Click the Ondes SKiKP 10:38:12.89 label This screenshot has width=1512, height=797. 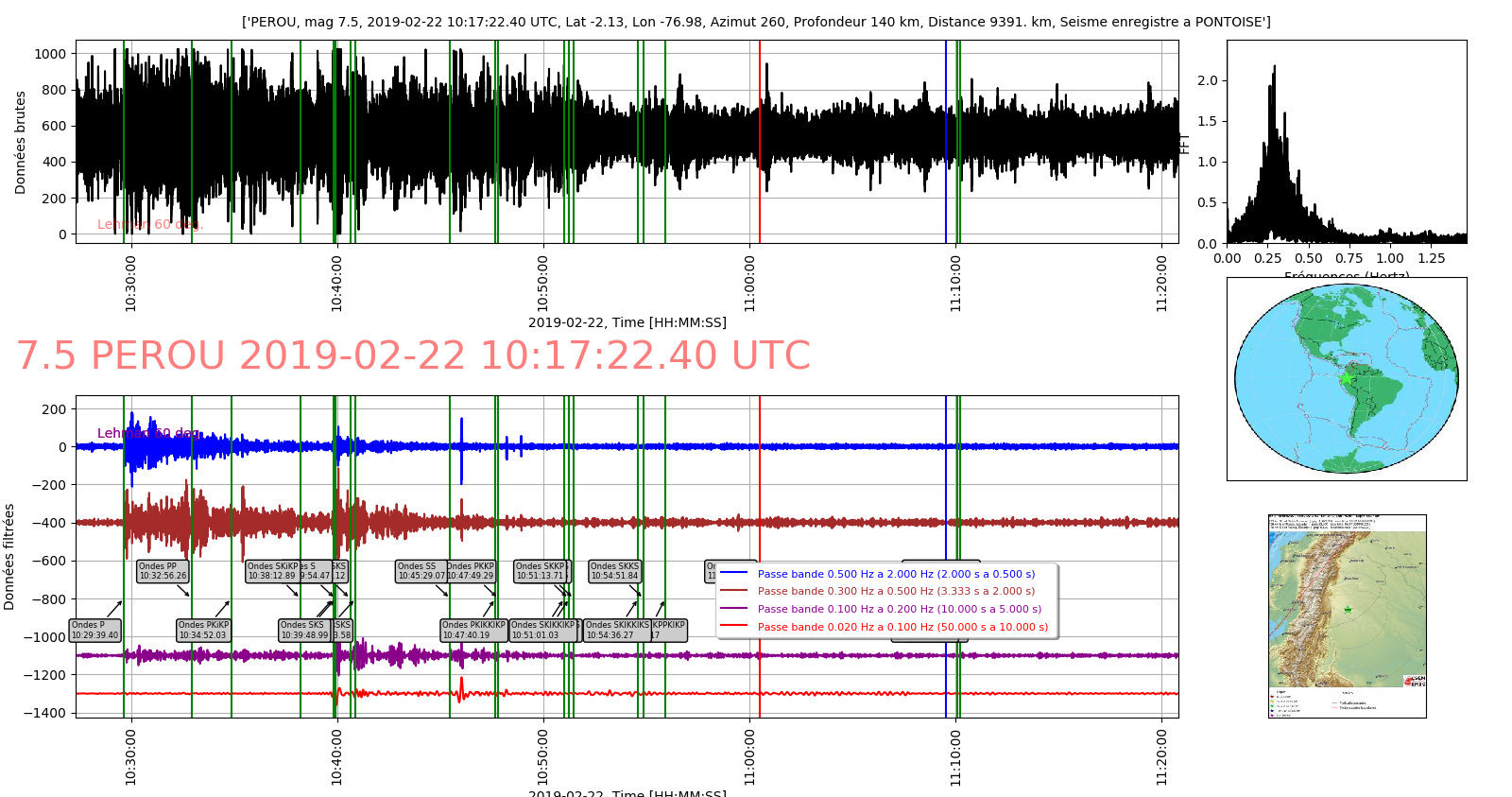[x=272, y=571]
